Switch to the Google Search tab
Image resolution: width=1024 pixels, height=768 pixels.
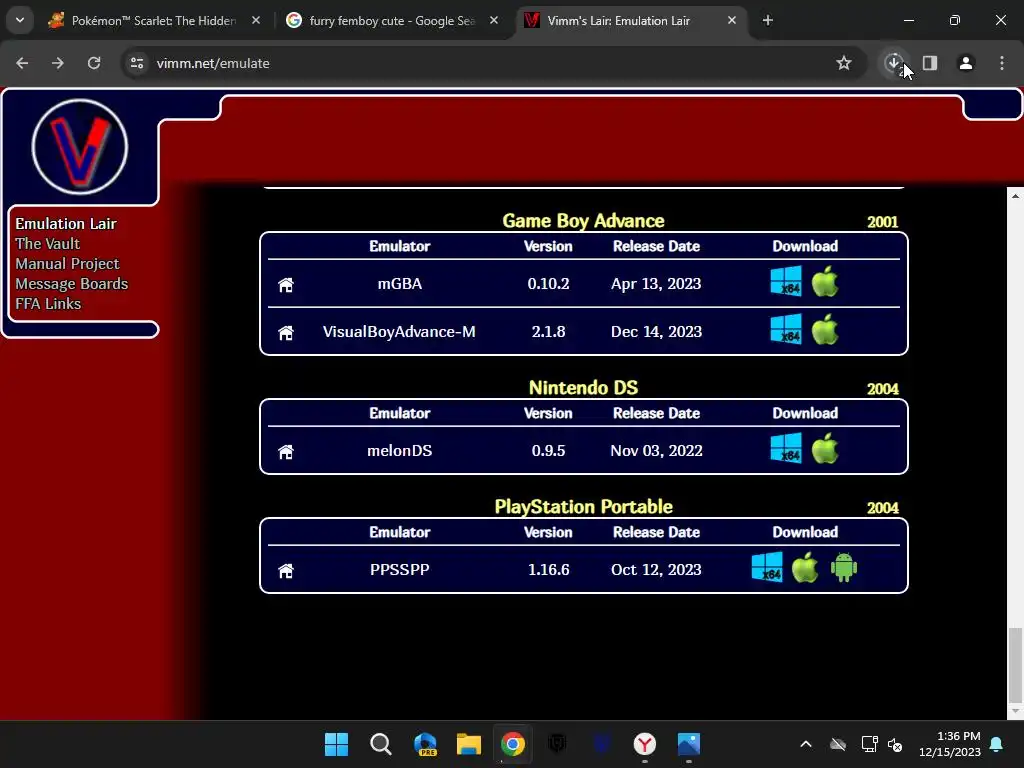[392, 20]
